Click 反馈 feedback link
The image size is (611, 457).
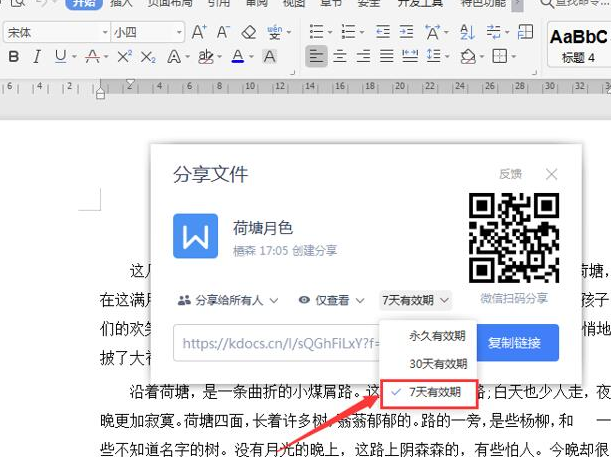tap(510, 174)
